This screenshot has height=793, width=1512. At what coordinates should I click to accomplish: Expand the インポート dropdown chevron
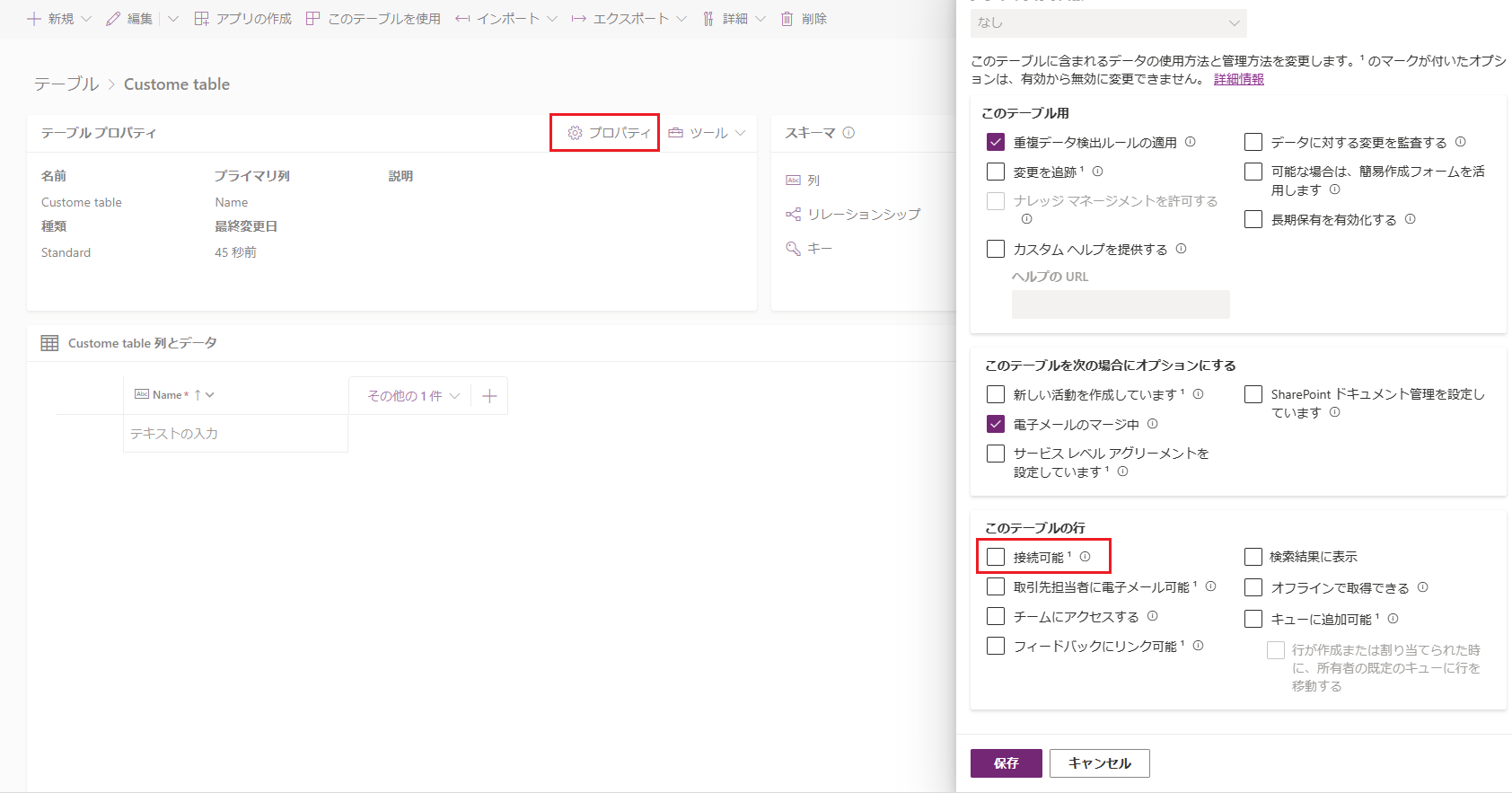552,19
